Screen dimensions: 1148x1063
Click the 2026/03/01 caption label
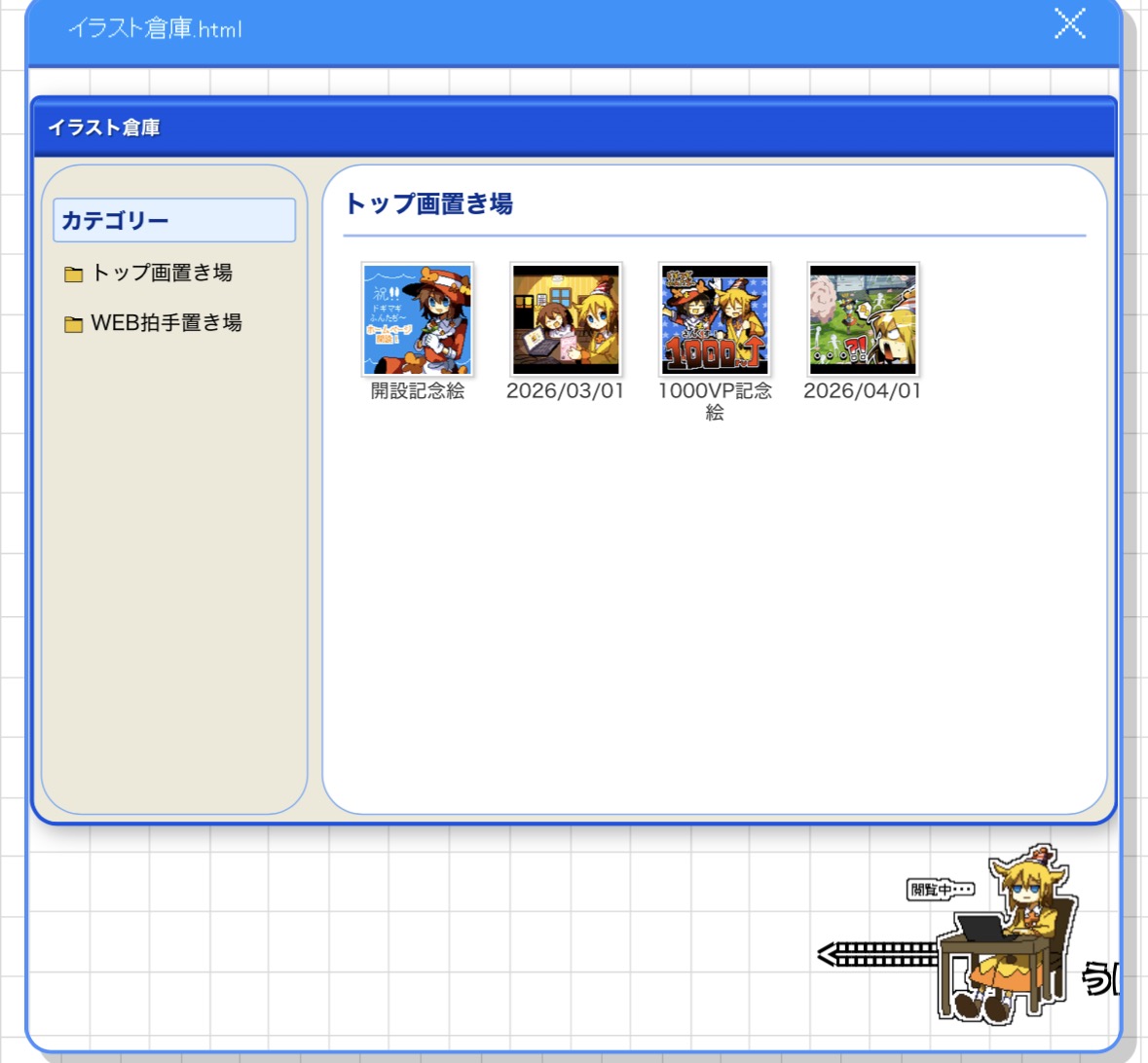pyautogui.click(x=566, y=390)
